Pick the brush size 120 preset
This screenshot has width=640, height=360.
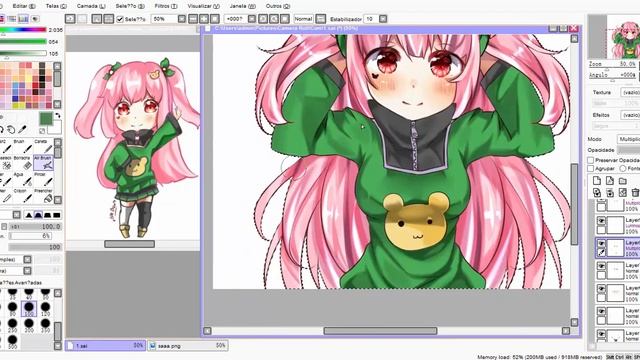[x=45, y=309]
